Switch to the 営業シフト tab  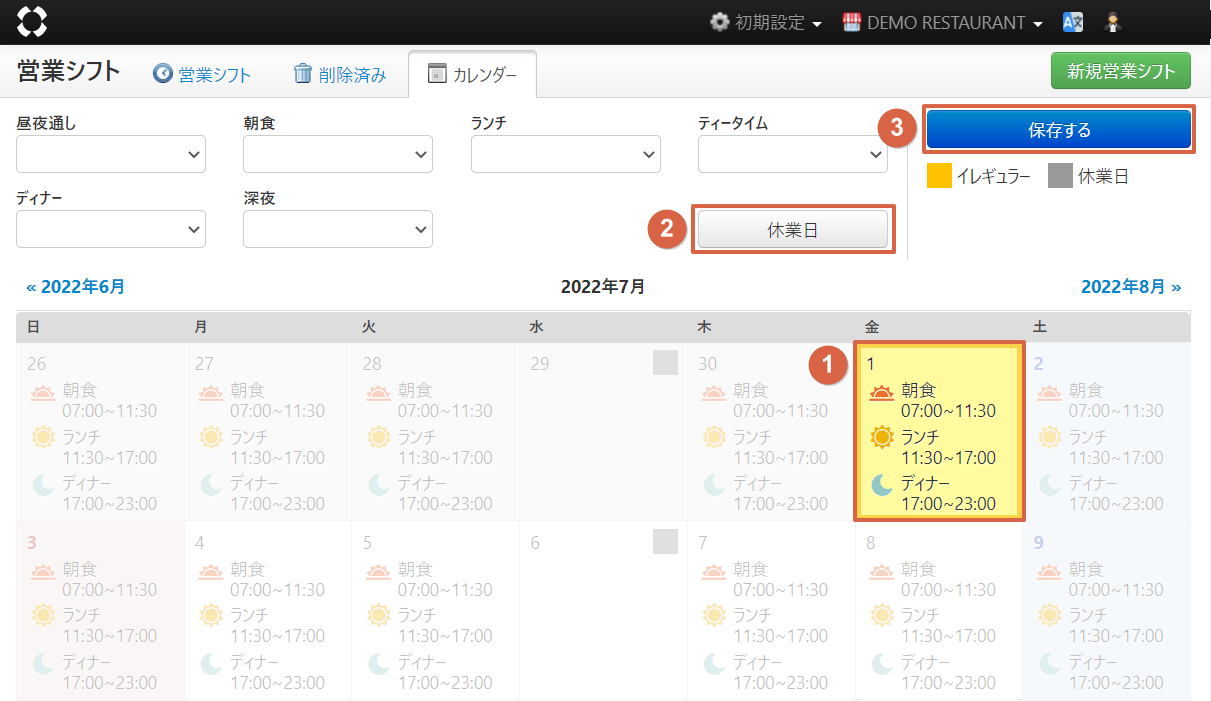pyautogui.click(x=202, y=75)
